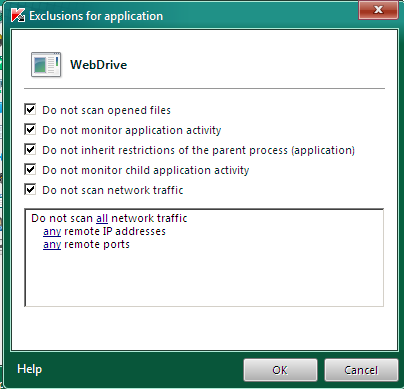Open the "any" remote IP addresses link
This screenshot has height=389, width=404.
(52, 231)
